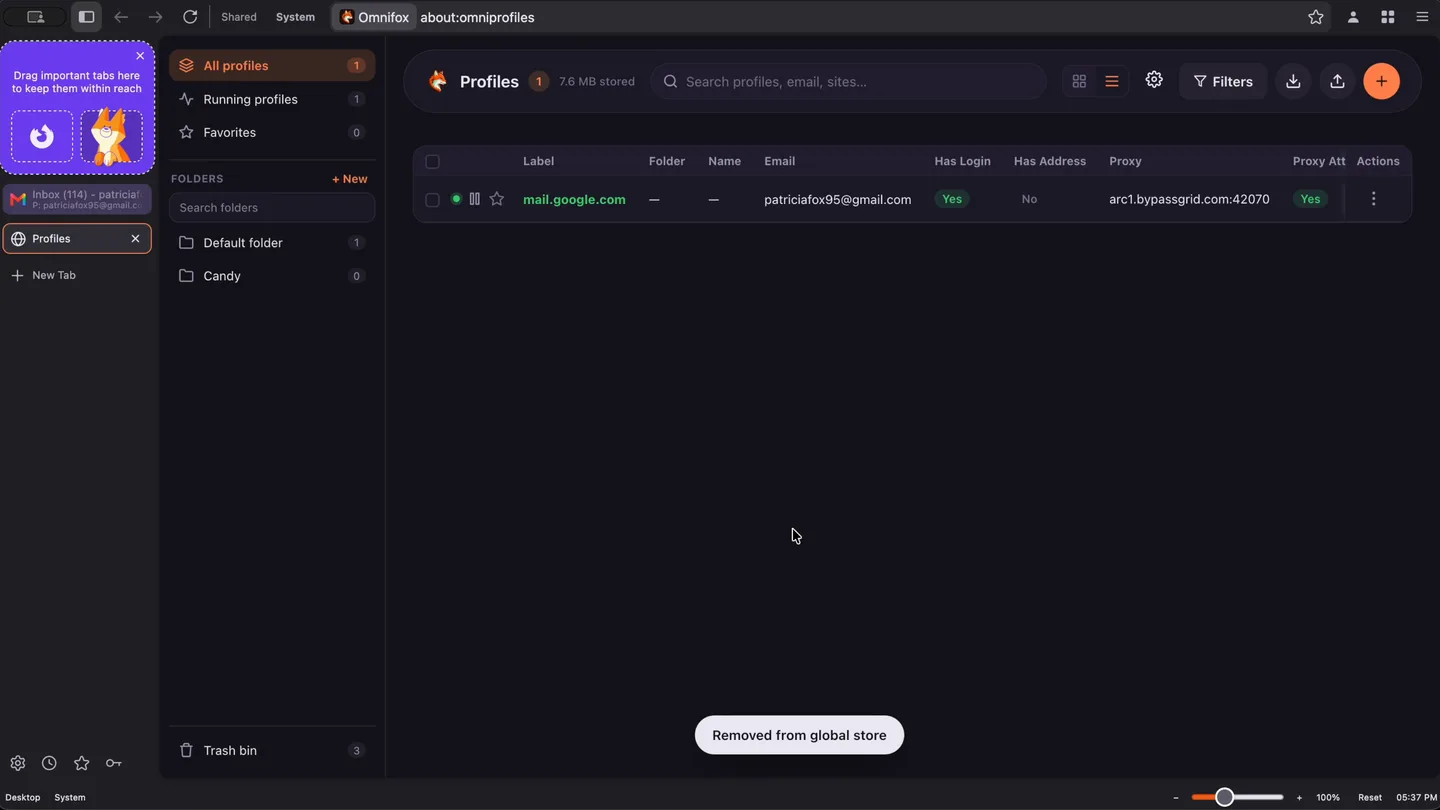Pause the mail.google.com running profile
Viewport: 1440px width, 810px height.
[x=475, y=199]
